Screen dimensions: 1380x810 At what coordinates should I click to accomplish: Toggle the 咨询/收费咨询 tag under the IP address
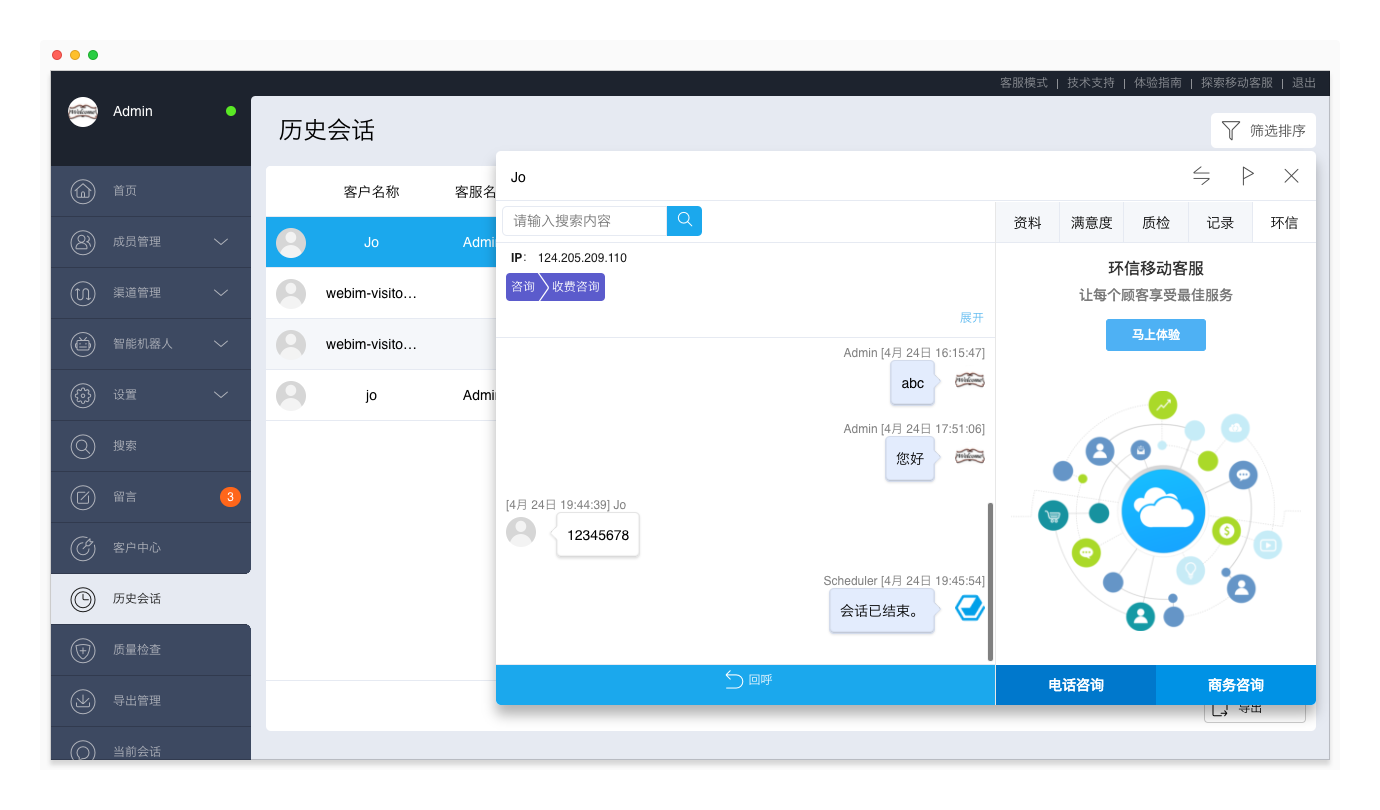pos(555,286)
